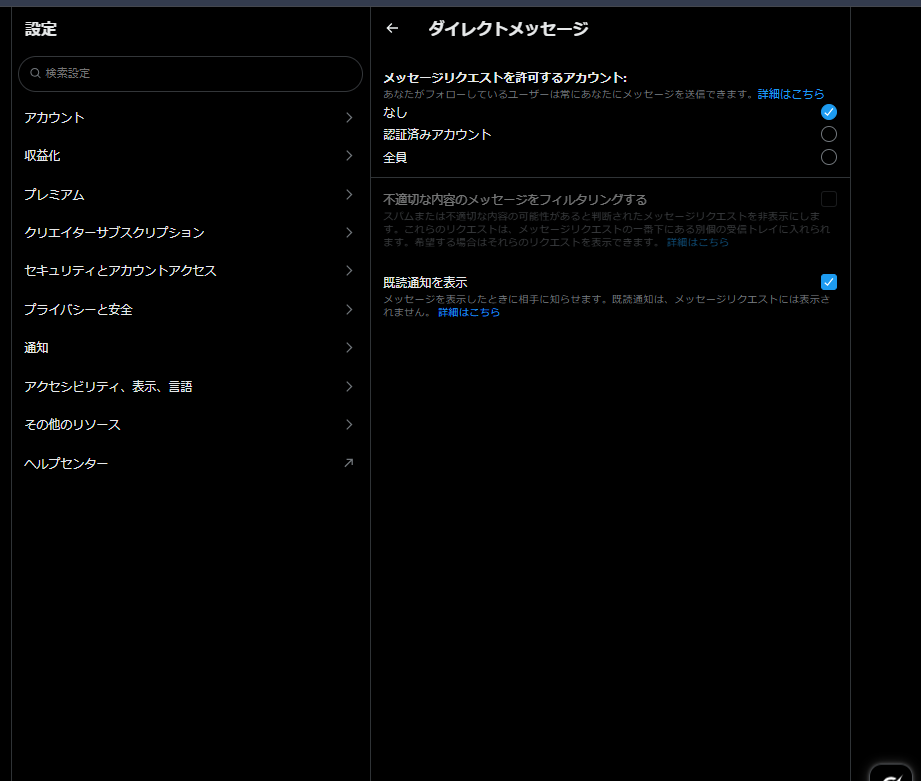921x781 pixels.
Task: Open the 収益化 settings menu
Action: 190,156
